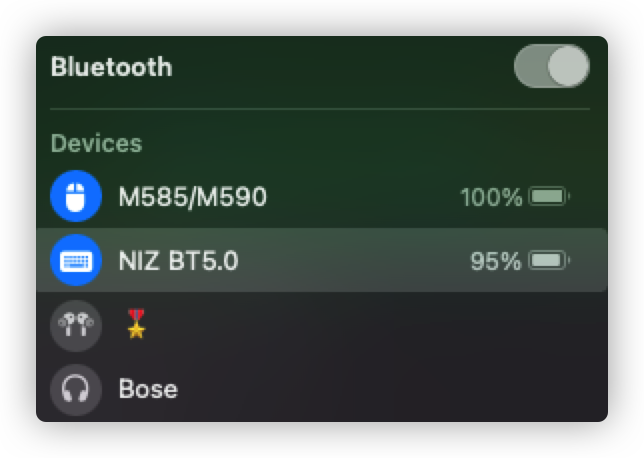
Task: Click the battery icon next to 100%
Action: (x=549, y=197)
